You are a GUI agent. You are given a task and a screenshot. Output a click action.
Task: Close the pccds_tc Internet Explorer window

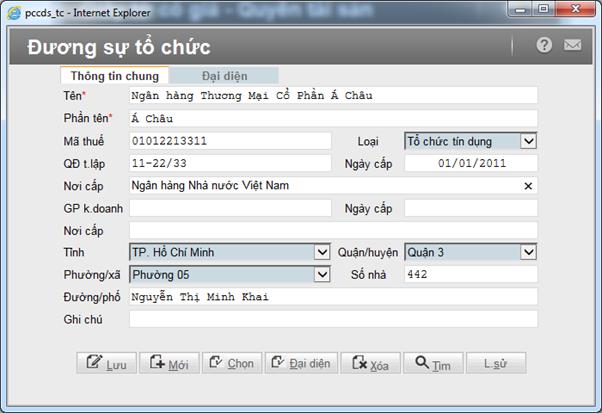(575, 9)
